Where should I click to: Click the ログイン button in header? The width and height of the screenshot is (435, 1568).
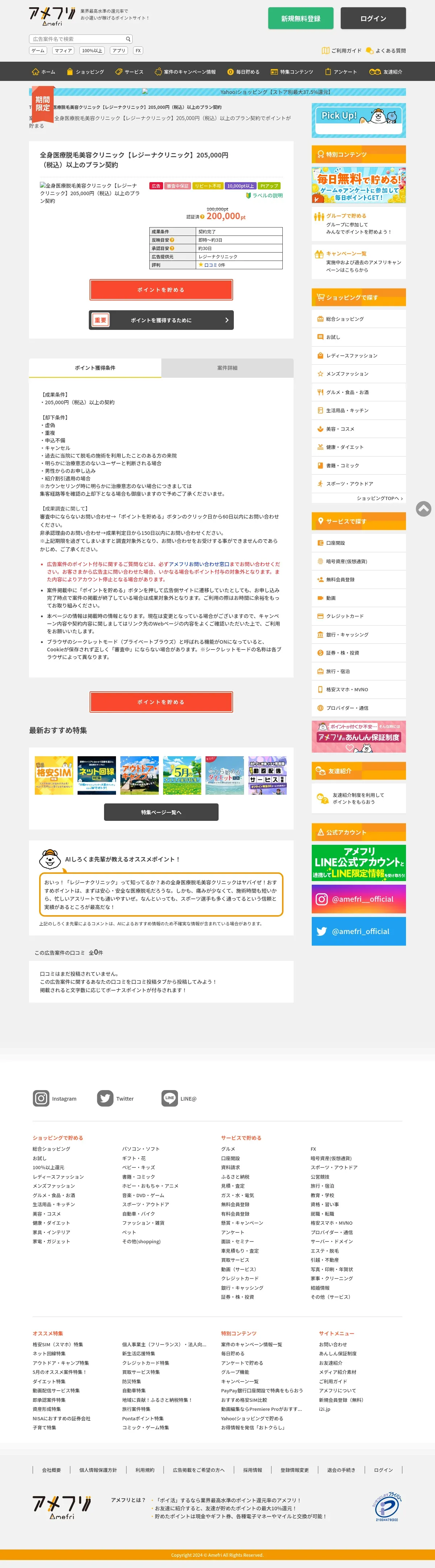click(x=373, y=18)
